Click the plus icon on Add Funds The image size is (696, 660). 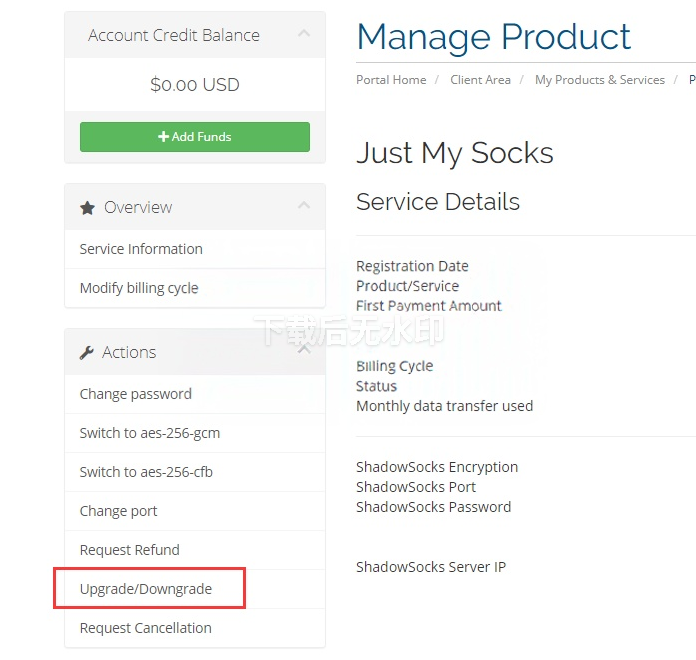(x=163, y=137)
